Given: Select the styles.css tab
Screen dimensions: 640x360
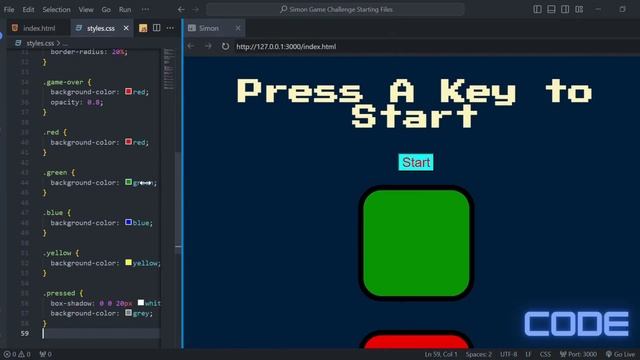Looking at the screenshot, I should tap(100, 28).
